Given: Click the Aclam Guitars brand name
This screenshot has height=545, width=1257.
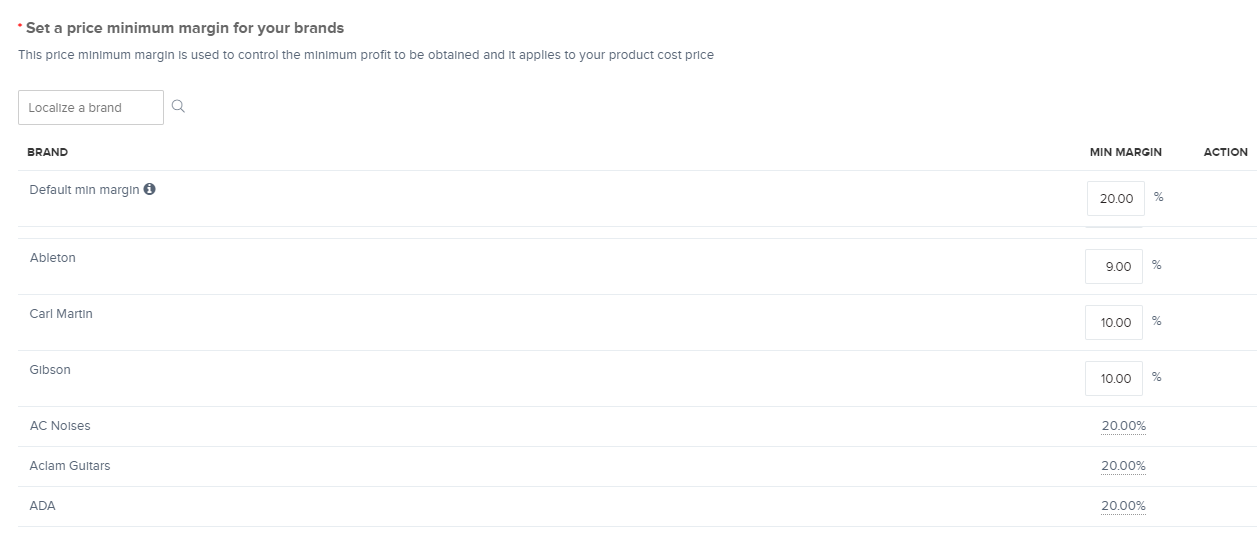Looking at the screenshot, I should coord(70,466).
